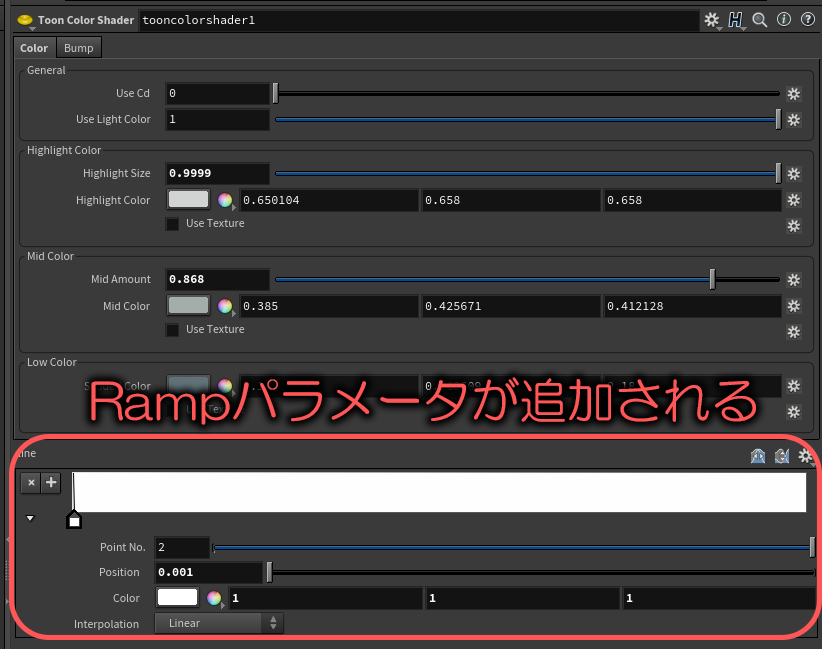Open the ramp point Color wheel picker
This screenshot has height=649, width=822.
214,598
